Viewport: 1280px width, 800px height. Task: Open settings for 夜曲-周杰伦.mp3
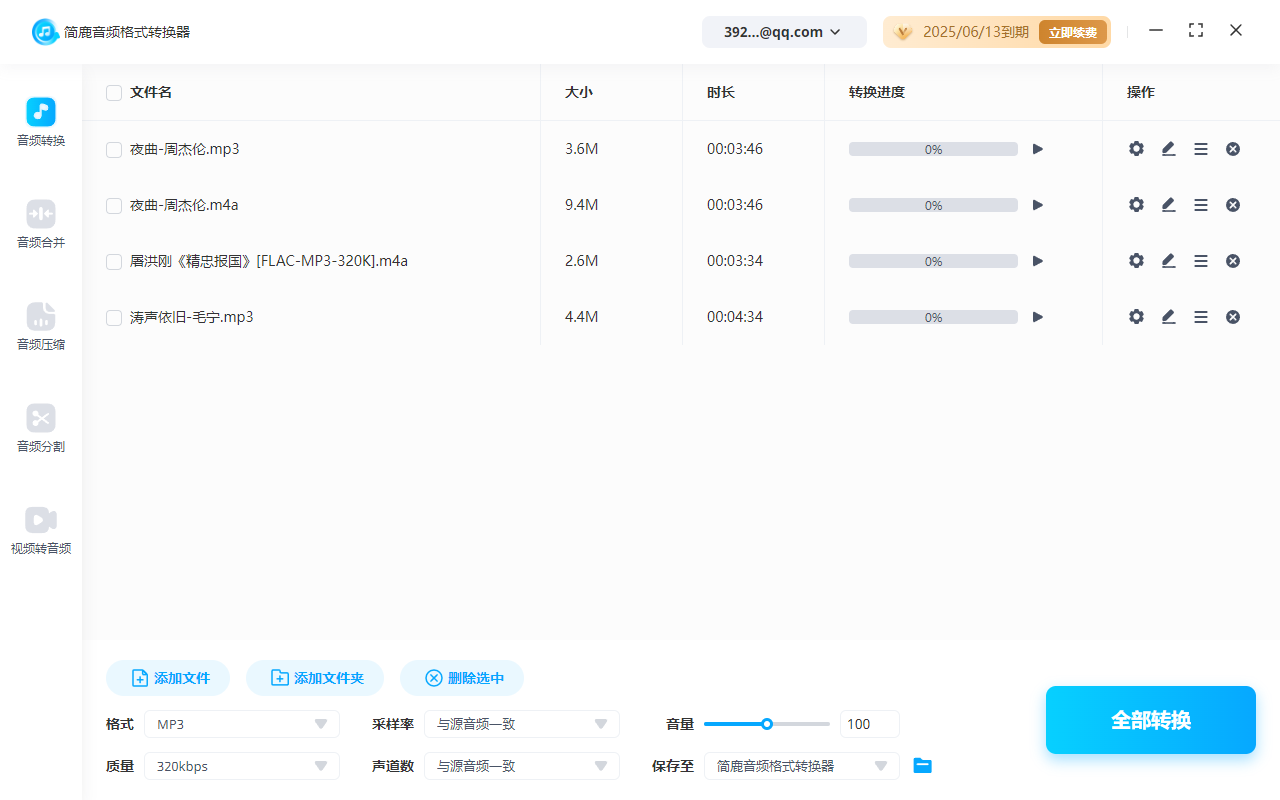point(1136,149)
